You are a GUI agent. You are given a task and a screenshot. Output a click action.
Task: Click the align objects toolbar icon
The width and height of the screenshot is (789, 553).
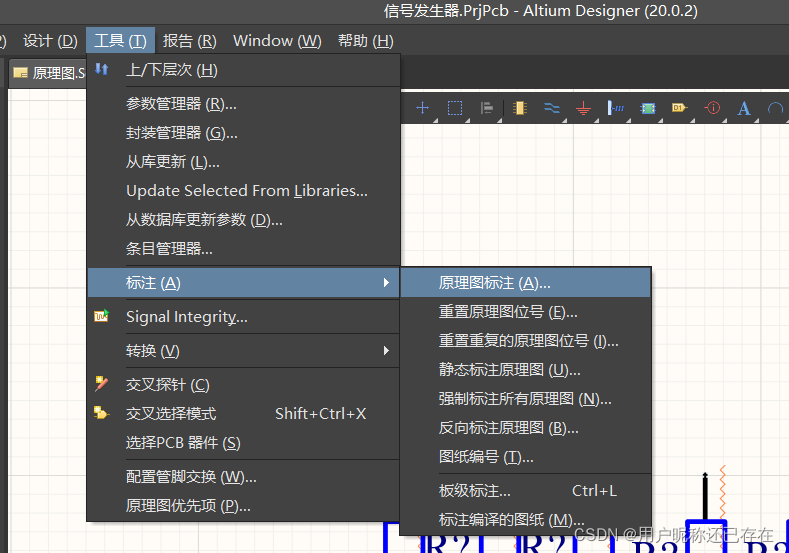[x=487, y=108]
